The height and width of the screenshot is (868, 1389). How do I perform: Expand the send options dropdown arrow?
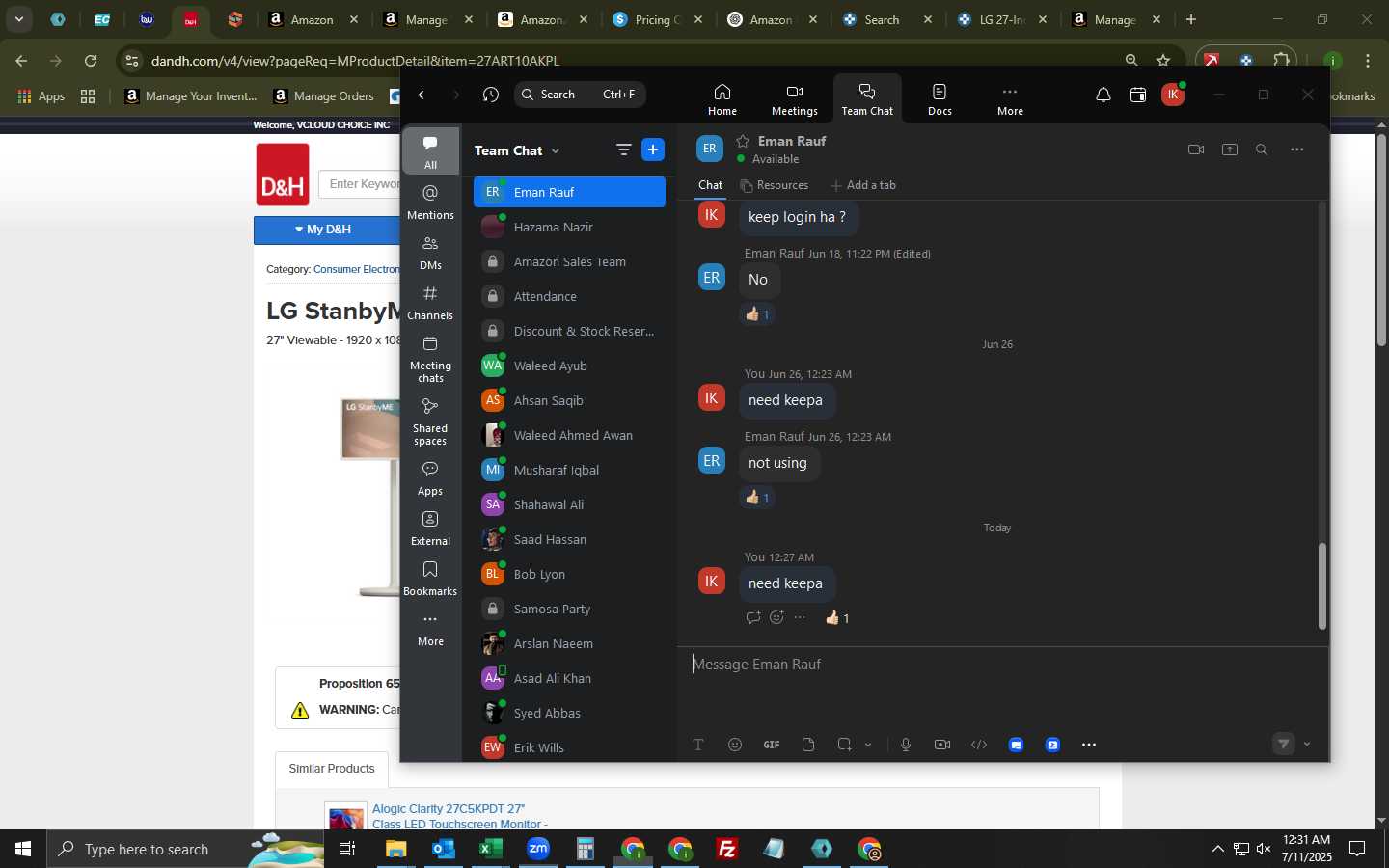pos(1307,745)
